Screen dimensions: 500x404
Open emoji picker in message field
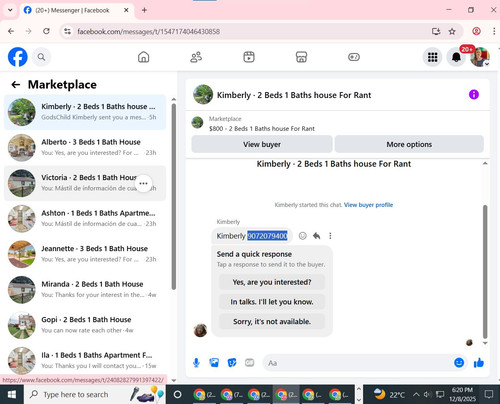point(459,363)
